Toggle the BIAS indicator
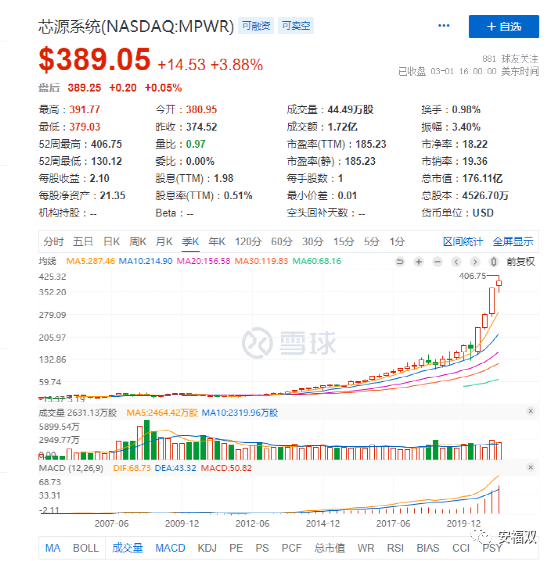This screenshot has width=554, height=561. [428, 548]
